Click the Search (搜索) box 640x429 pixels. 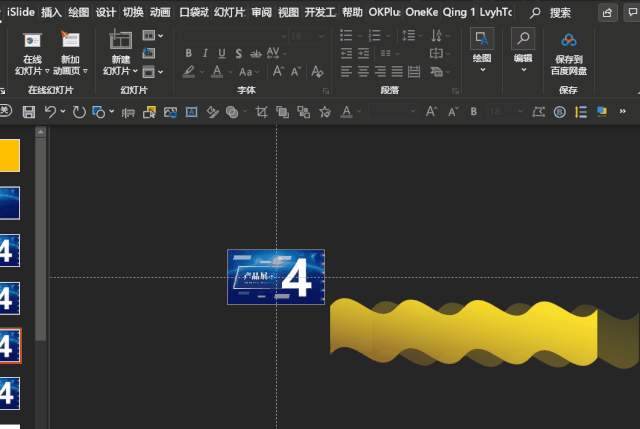tap(550, 13)
